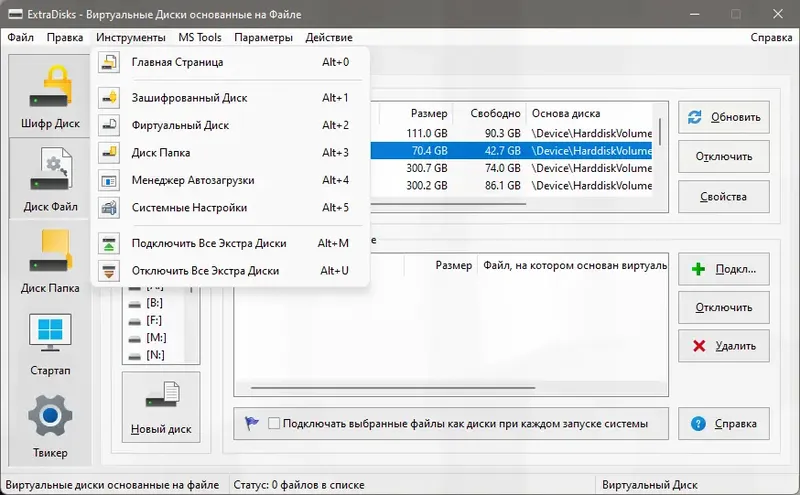Choose Главная Страница Alt+0 menu entry
This screenshot has height=495, width=800.
tap(230, 62)
